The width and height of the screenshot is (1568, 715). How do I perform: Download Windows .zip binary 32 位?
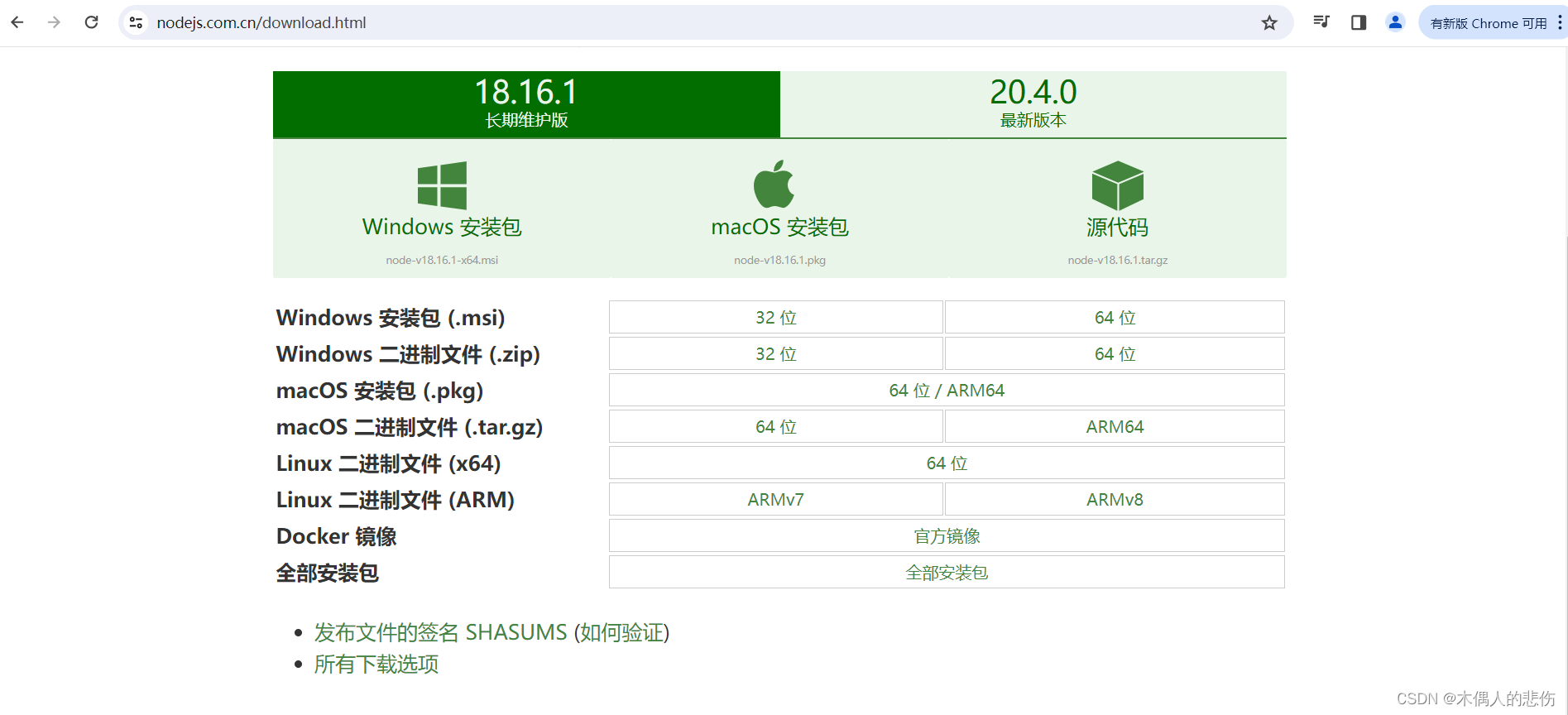coord(776,353)
